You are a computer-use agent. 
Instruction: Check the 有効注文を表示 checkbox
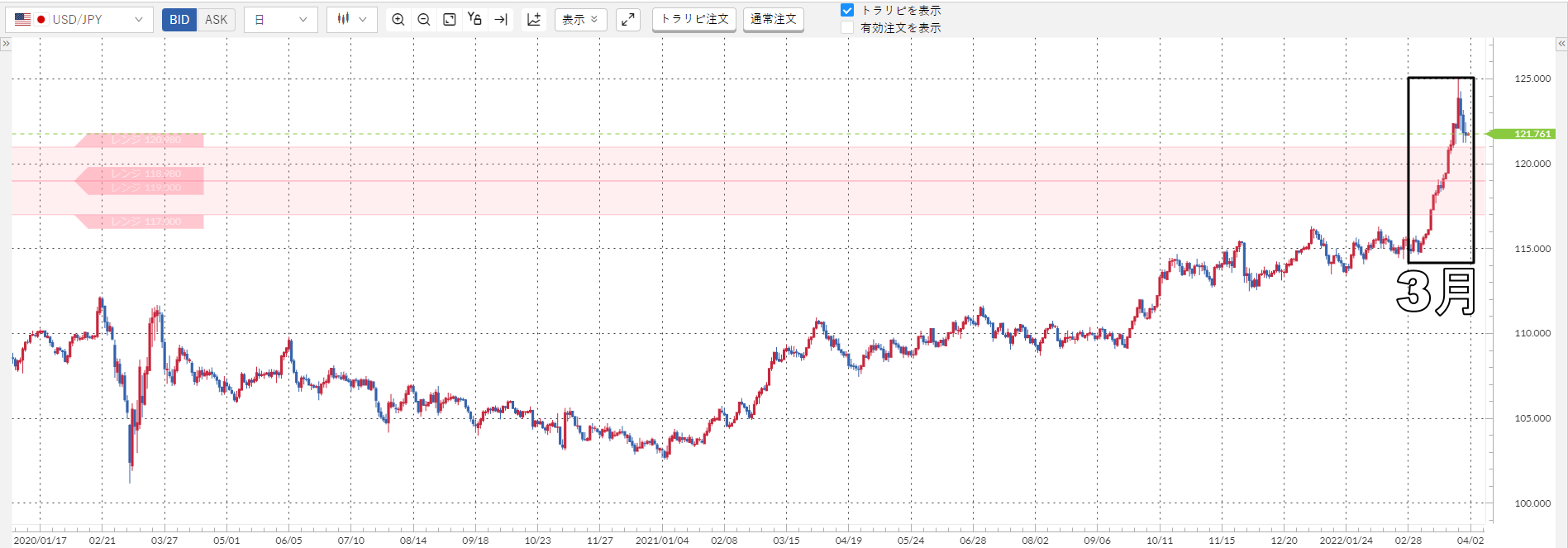tap(847, 28)
